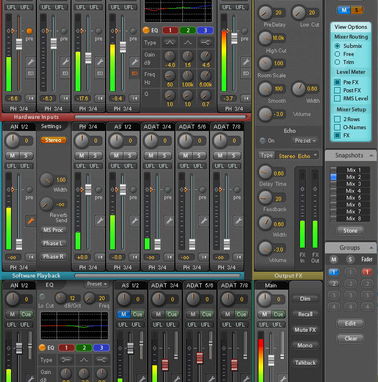Click the Software Playback PH 3/4 fader handle

point(88,189)
